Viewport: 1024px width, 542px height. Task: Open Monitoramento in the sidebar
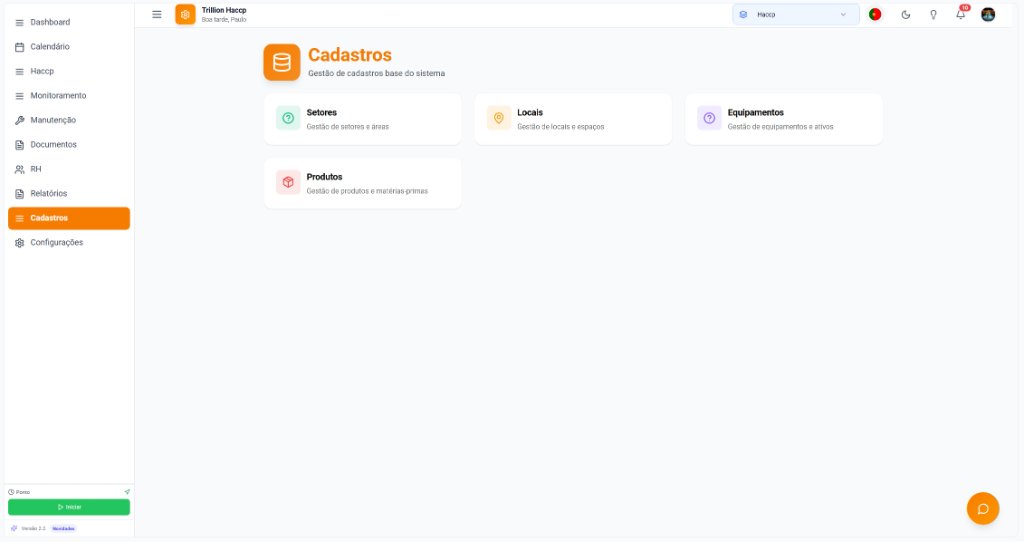pyautogui.click(x=69, y=96)
